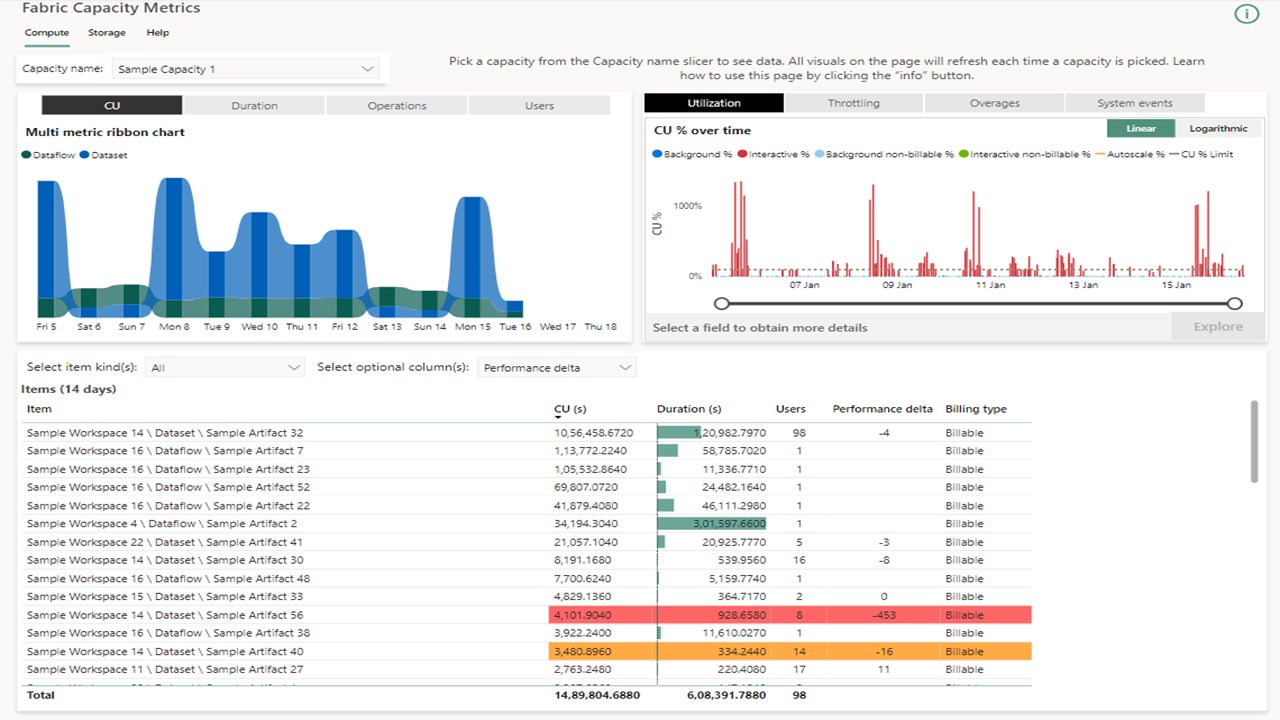Open the Throttling tab
The height and width of the screenshot is (720, 1280).
[x=854, y=103]
